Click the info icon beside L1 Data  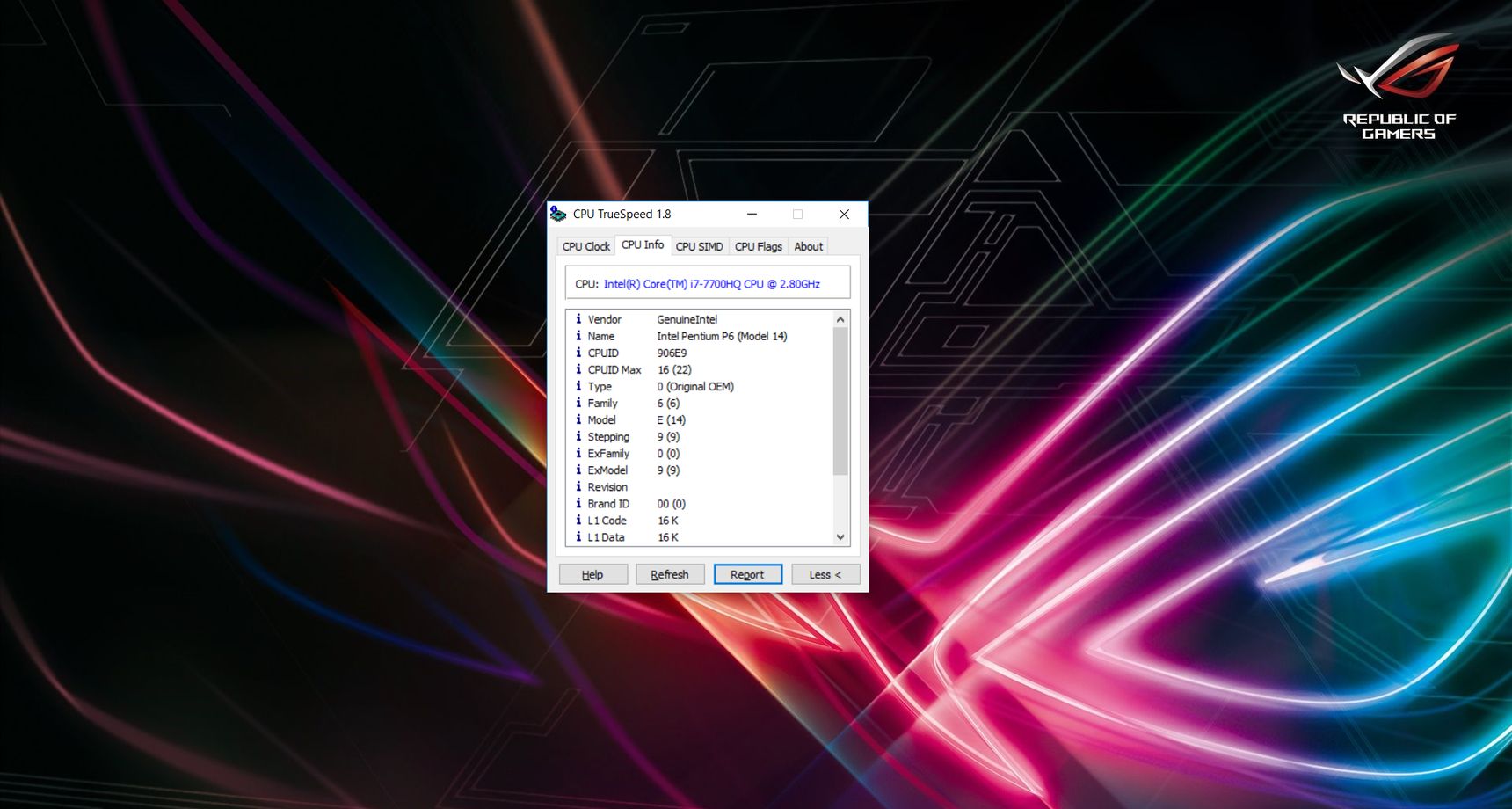point(578,536)
